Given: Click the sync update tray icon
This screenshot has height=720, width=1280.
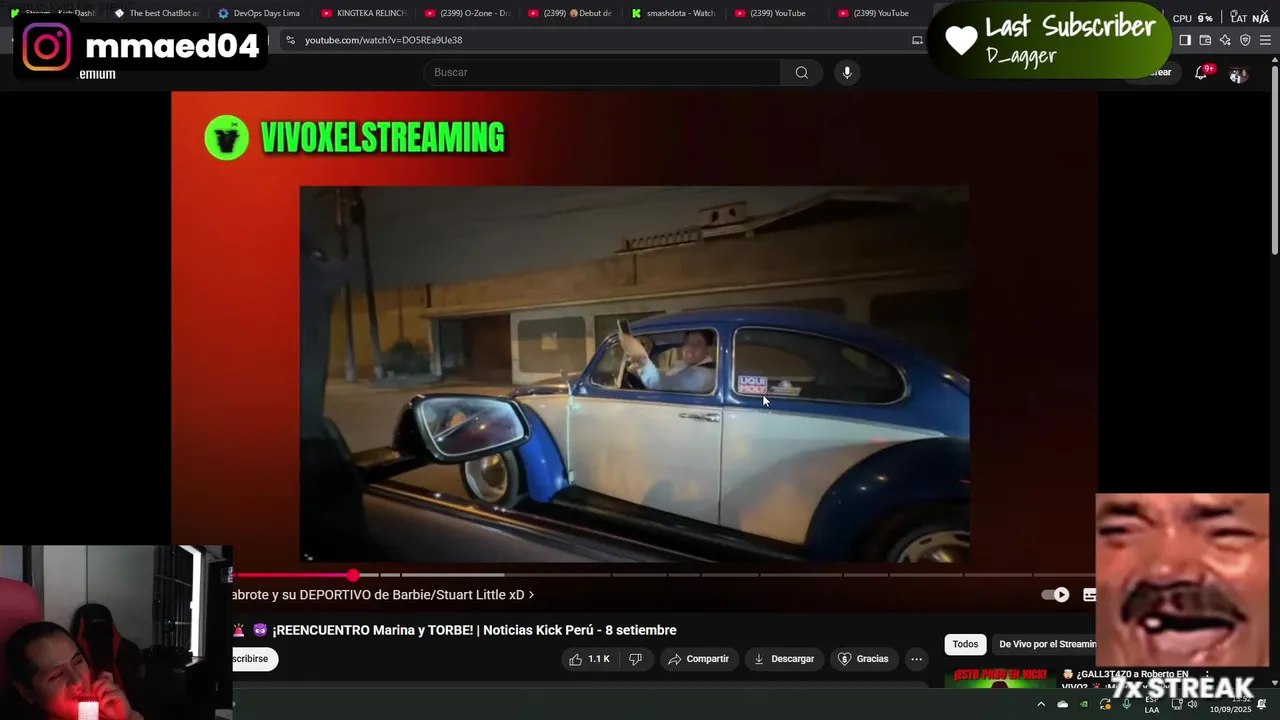Looking at the screenshot, I should tap(1105, 704).
